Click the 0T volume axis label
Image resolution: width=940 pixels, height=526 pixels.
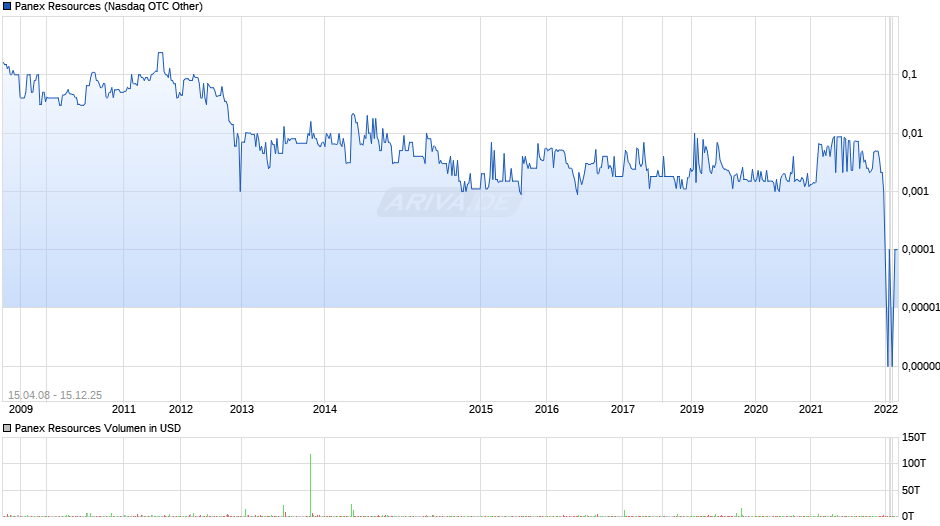(908, 516)
